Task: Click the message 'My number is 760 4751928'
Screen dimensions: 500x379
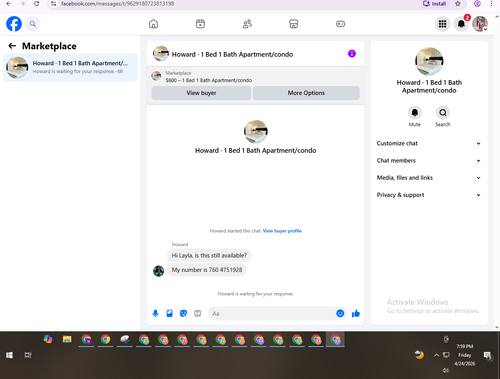Action: (207, 270)
